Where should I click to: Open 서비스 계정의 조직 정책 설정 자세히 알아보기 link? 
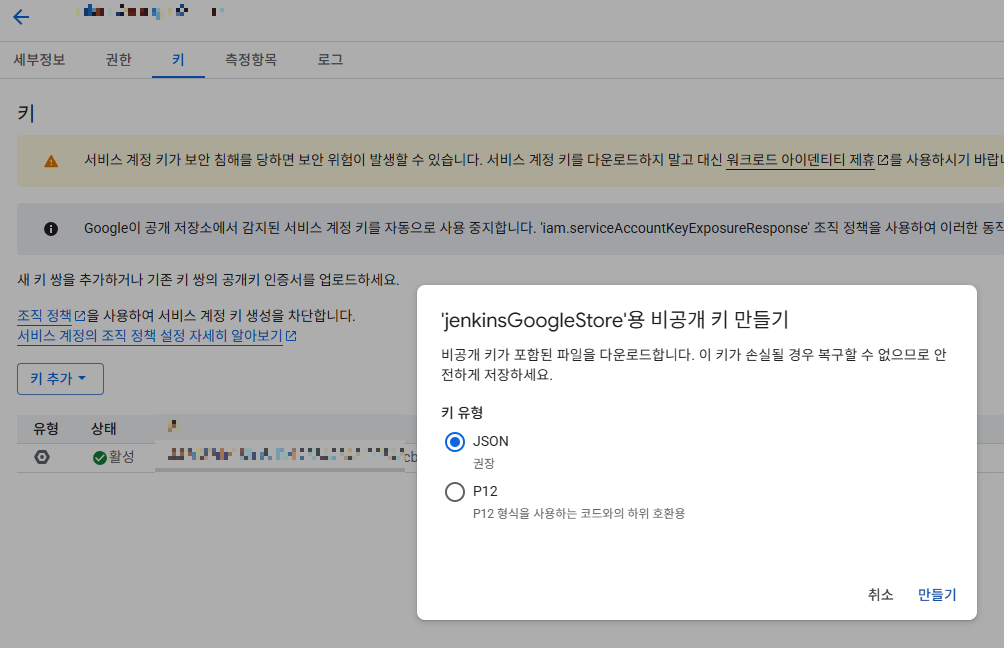click(x=150, y=336)
